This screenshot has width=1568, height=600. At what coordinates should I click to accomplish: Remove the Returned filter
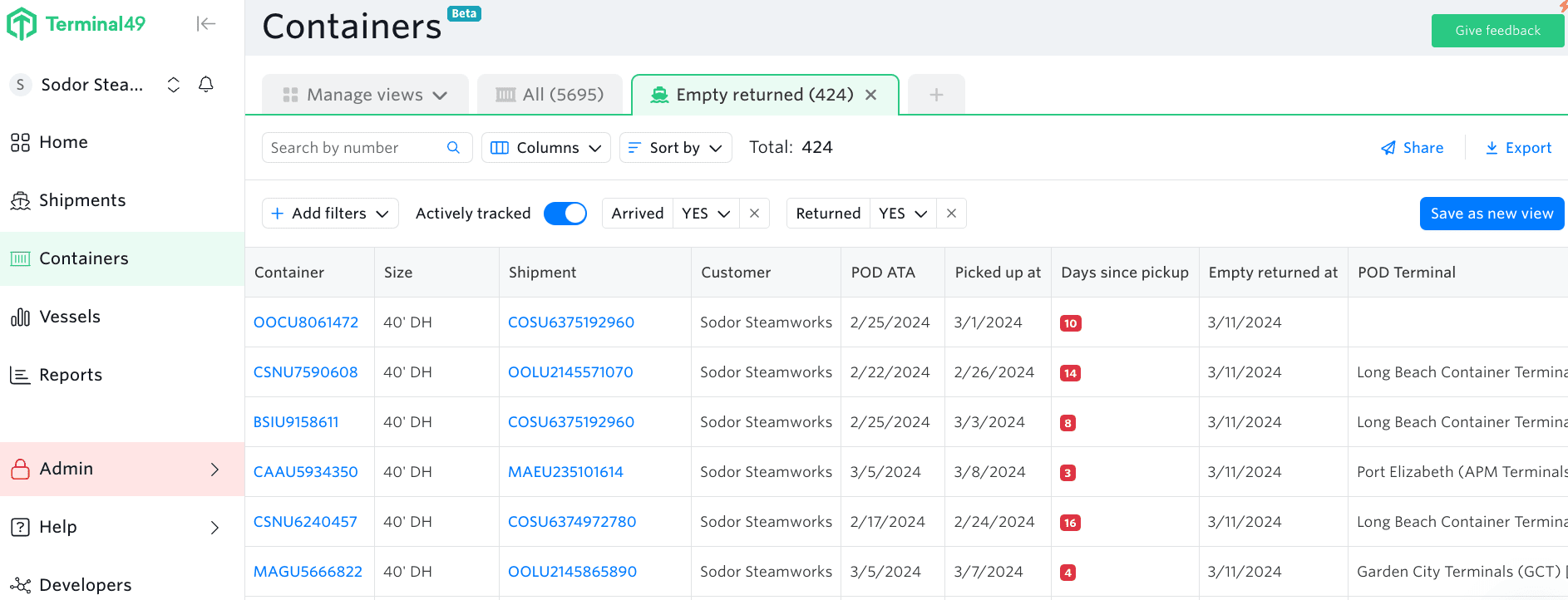[951, 214]
